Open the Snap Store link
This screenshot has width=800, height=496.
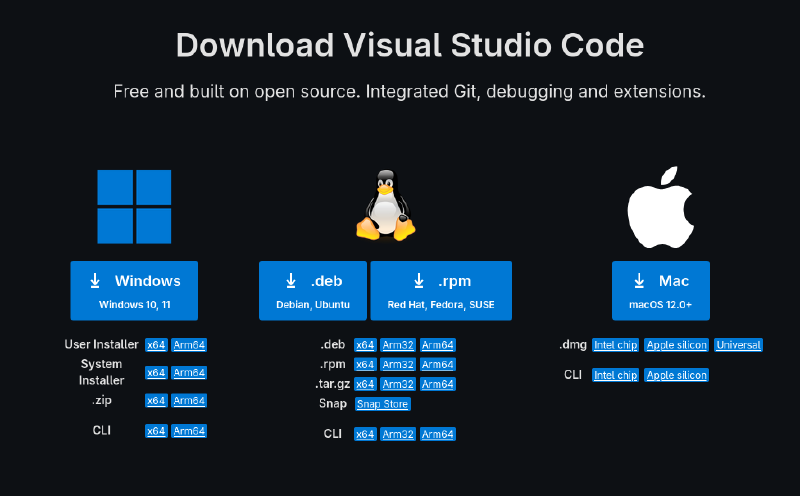coord(383,404)
